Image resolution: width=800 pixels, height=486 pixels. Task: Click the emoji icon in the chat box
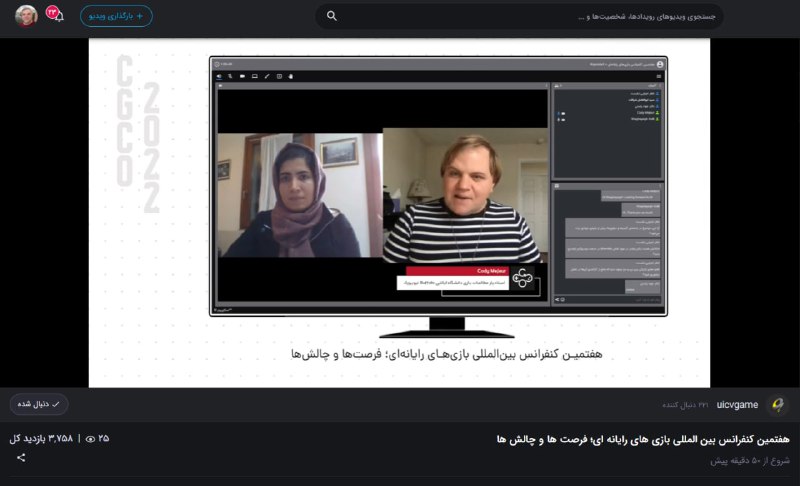563,300
